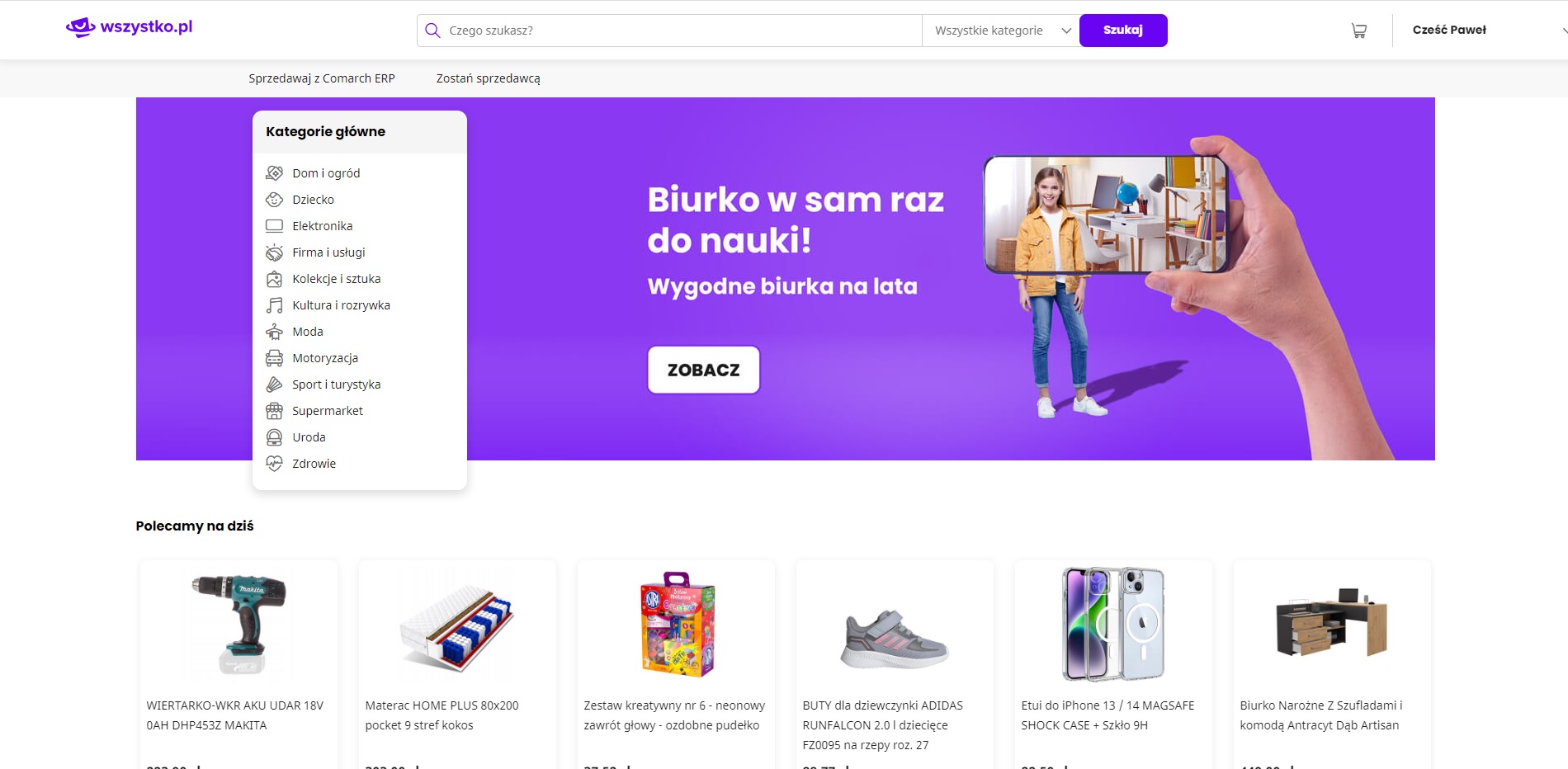The image size is (1568, 769).
Task: Select the Supermarket basket icon
Action: pos(274,411)
